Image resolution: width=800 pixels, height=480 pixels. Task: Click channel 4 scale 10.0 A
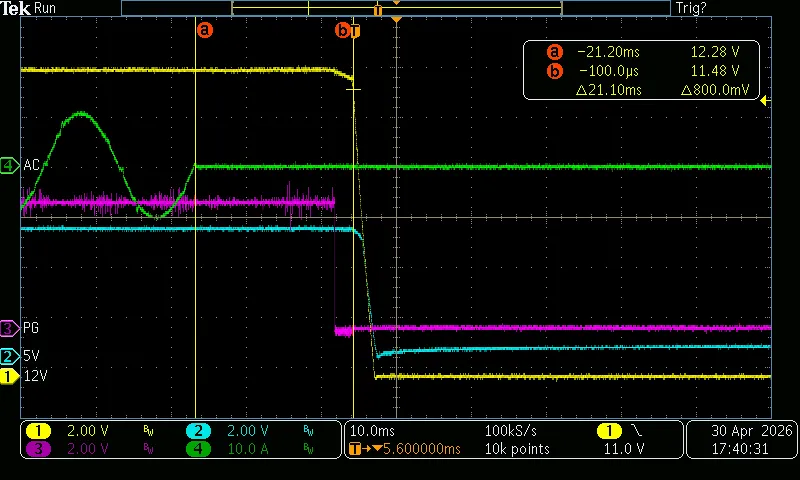click(x=247, y=449)
